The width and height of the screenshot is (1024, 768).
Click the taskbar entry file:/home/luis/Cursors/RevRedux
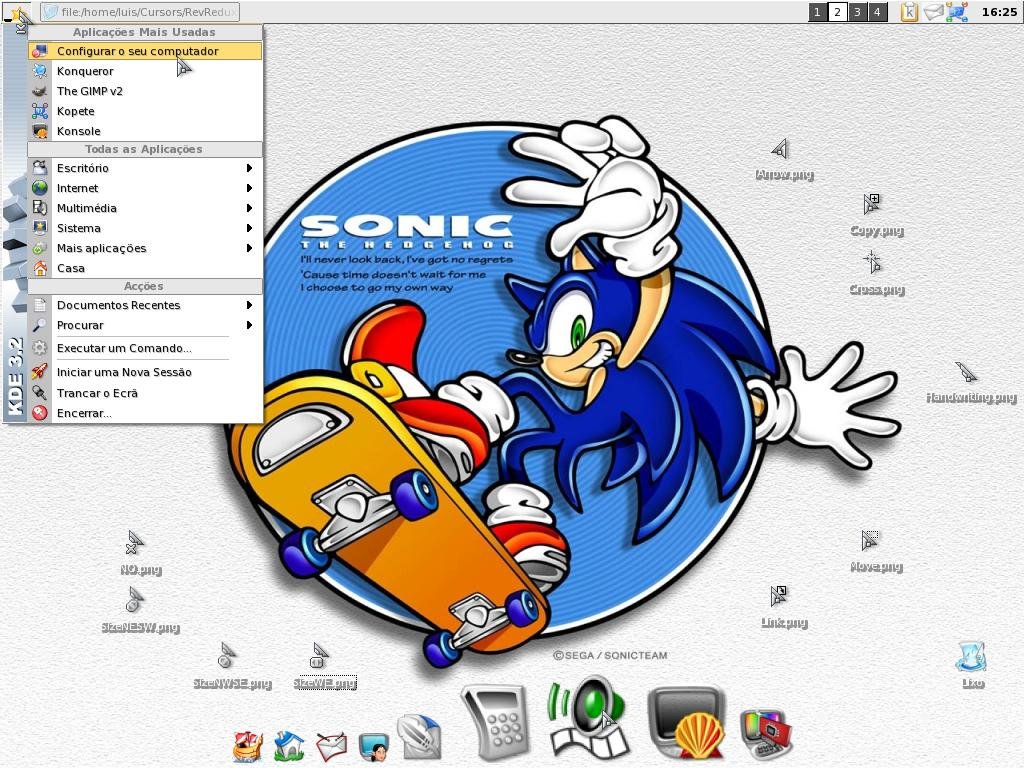click(x=140, y=12)
